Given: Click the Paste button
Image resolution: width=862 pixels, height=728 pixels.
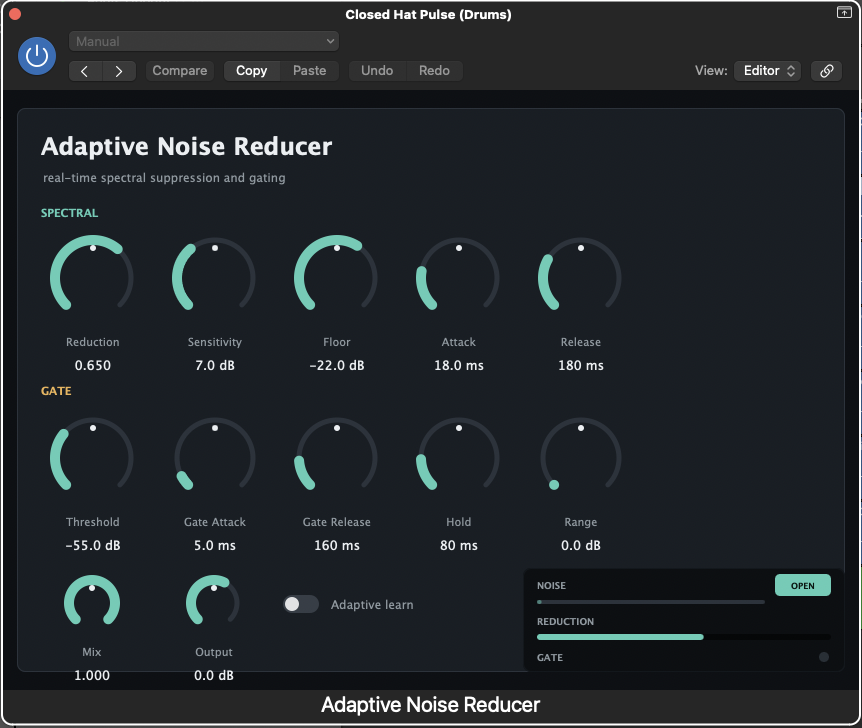Looking at the screenshot, I should coord(310,71).
